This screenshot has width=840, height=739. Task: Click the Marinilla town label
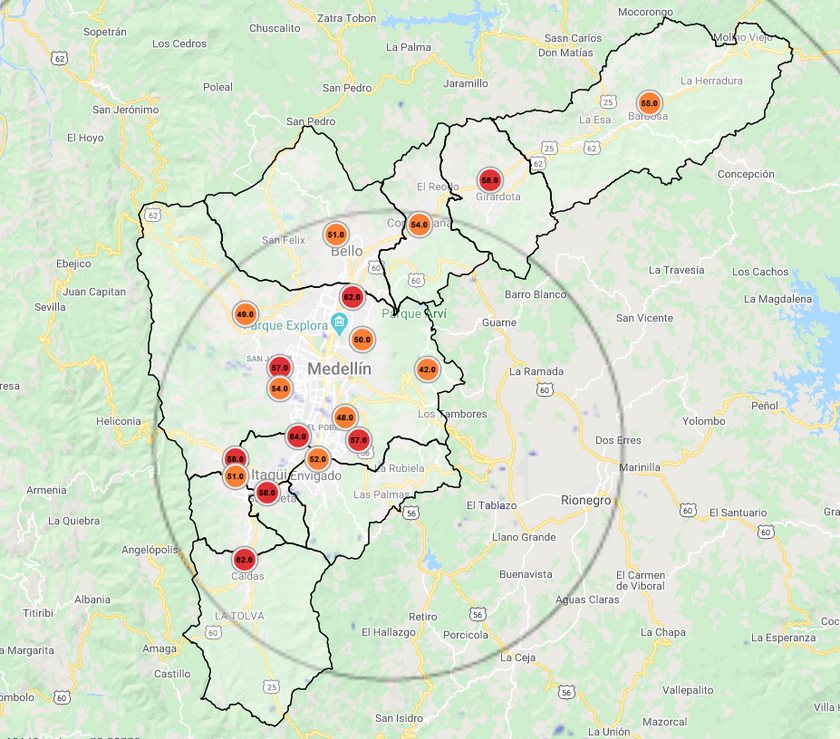640,467
